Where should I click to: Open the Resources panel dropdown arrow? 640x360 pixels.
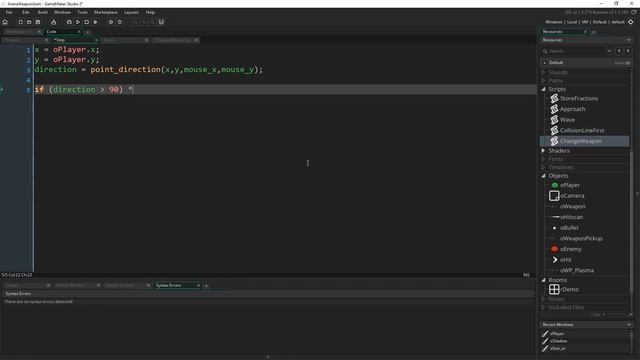[629, 40]
